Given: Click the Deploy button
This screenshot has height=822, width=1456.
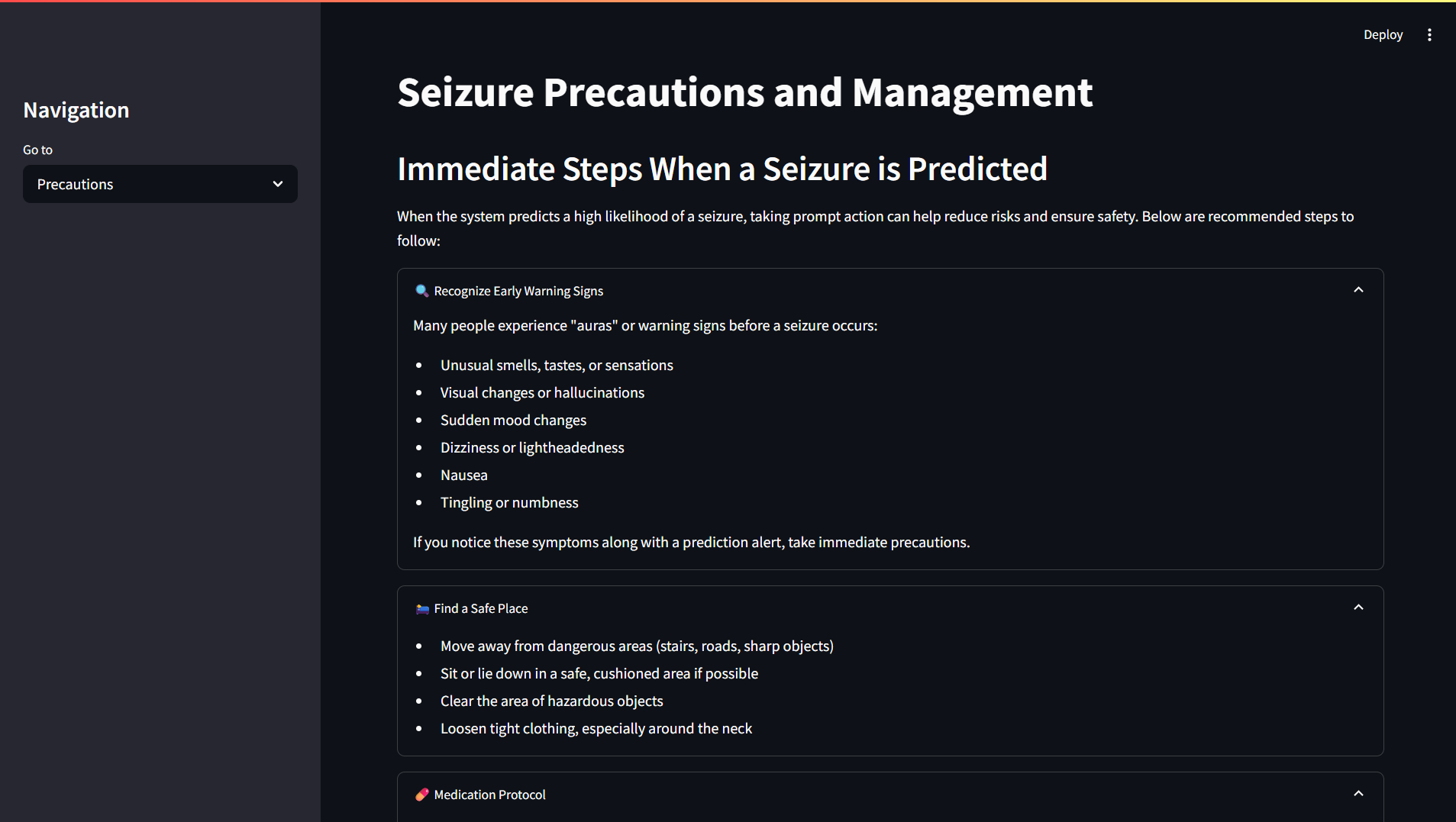Looking at the screenshot, I should pyautogui.click(x=1383, y=35).
